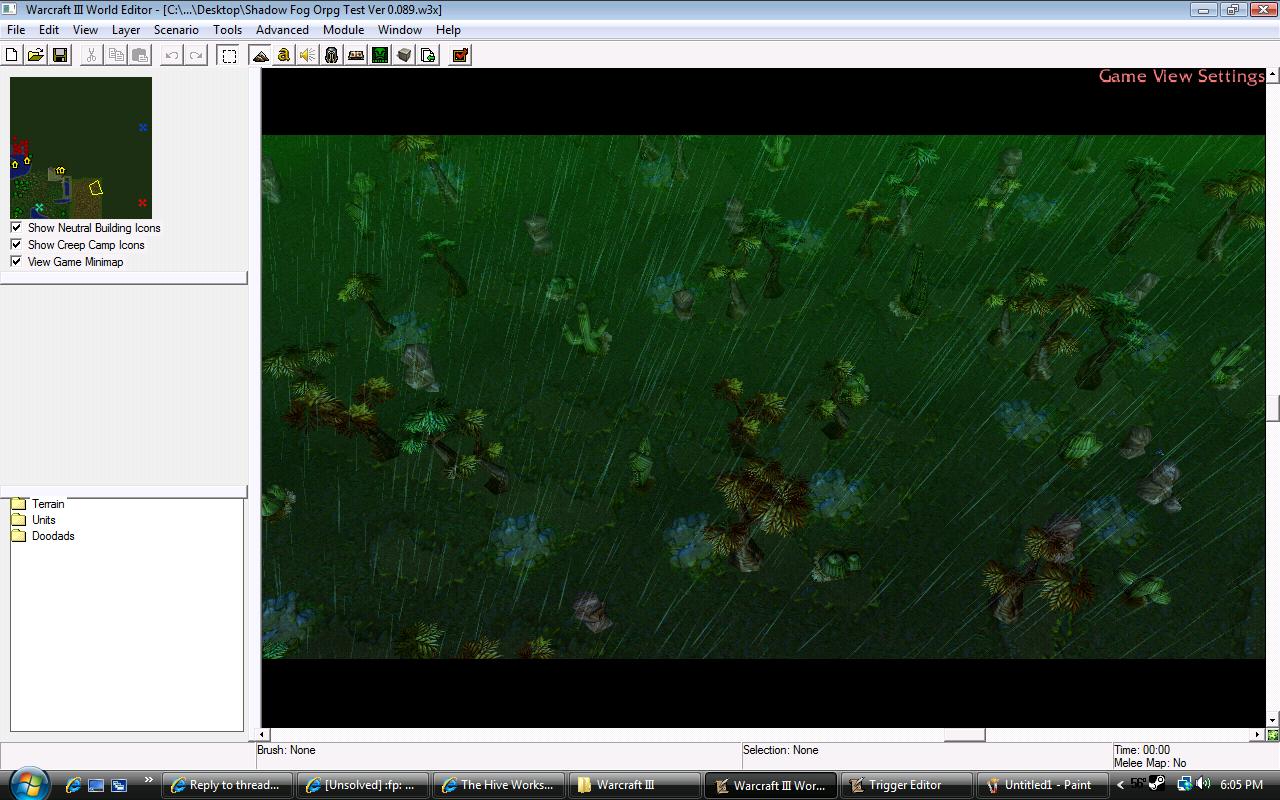Activate the Selection brush tool
The width and height of the screenshot is (1280, 800).
point(229,55)
